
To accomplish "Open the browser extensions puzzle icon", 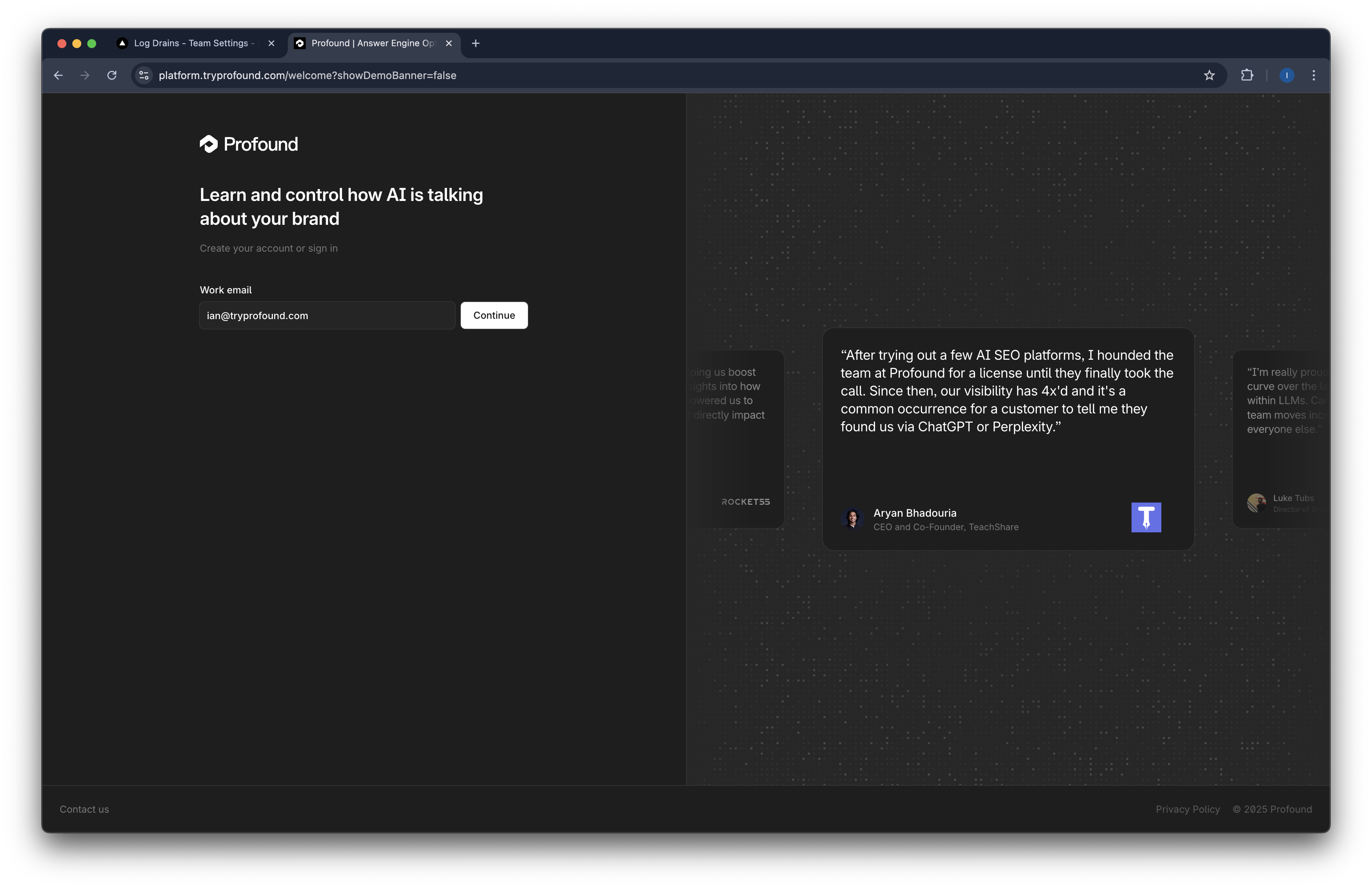I will point(1247,75).
